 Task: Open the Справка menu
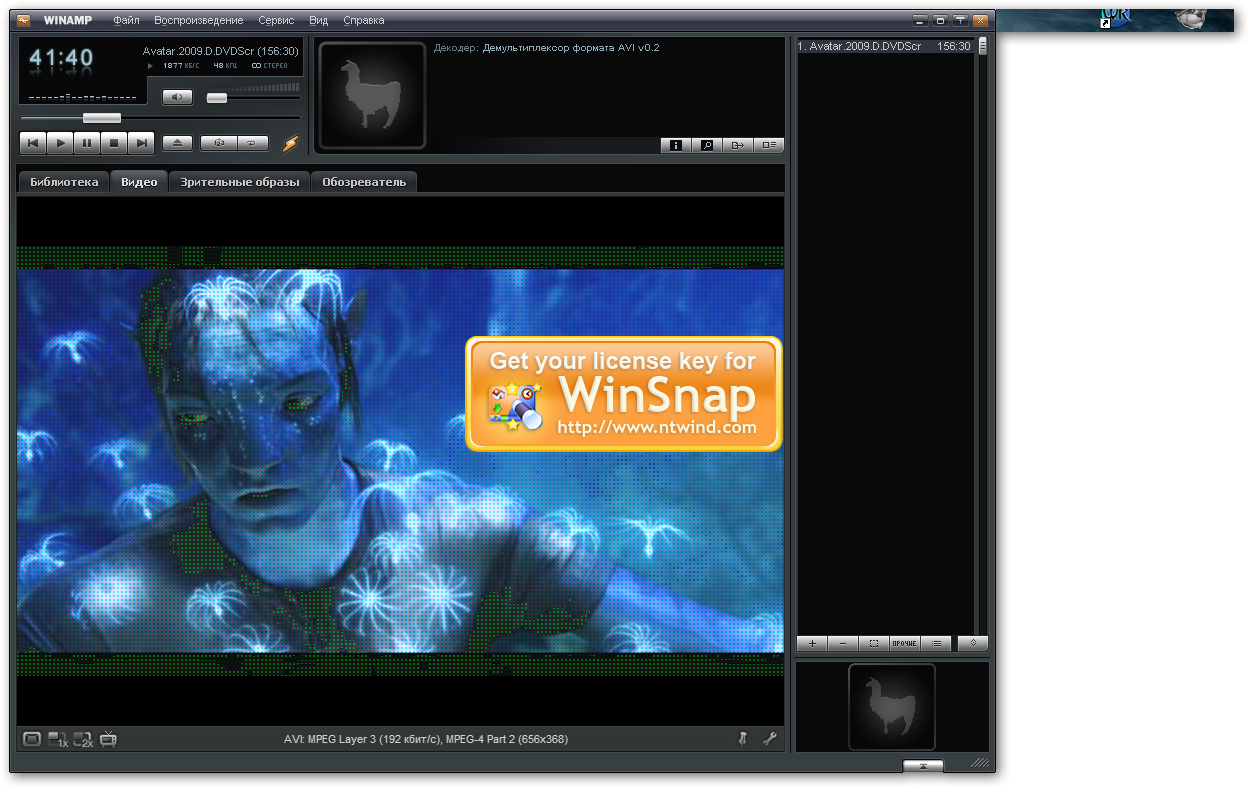pyautogui.click(x=363, y=20)
